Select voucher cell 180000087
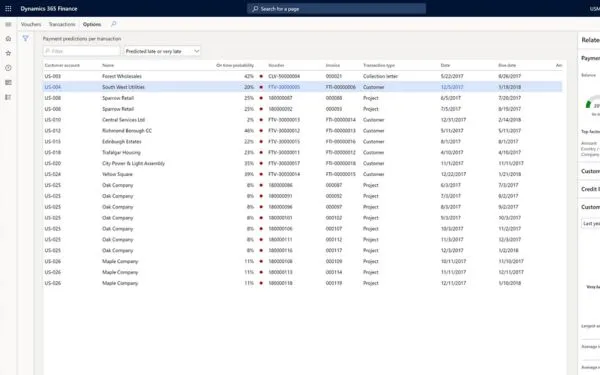This screenshot has width=600, height=375. pos(280,98)
